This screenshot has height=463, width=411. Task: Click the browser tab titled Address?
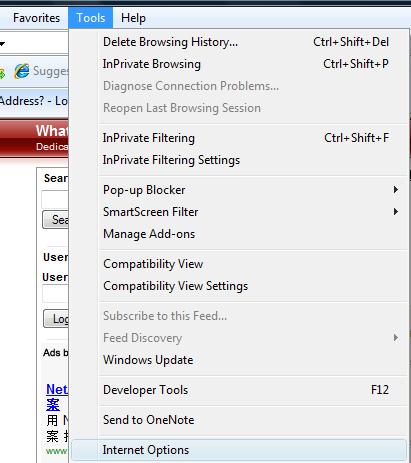pyautogui.click(x=34, y=101)
